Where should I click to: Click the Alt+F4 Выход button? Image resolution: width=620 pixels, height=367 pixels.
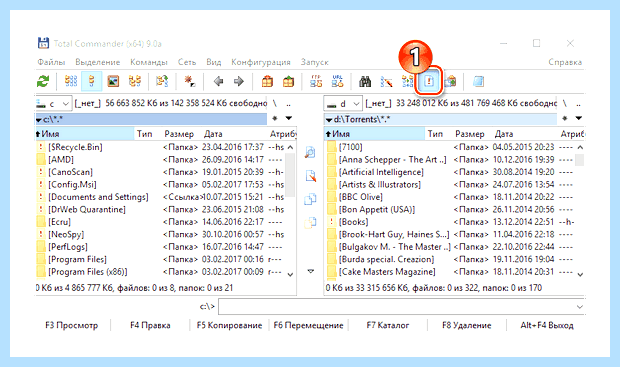547,325
